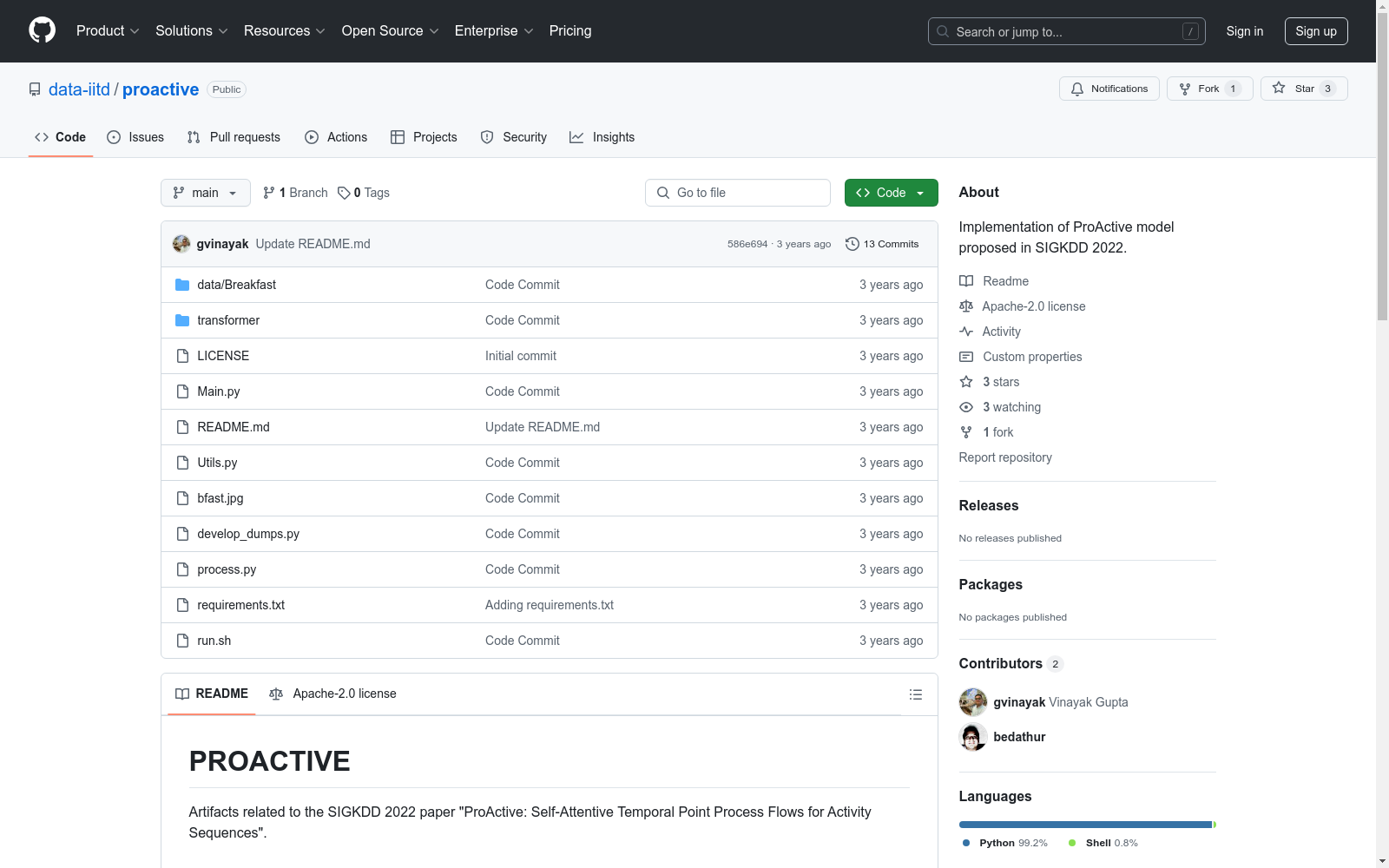Focus the Search or jump to field

[x=1067, y=31]
